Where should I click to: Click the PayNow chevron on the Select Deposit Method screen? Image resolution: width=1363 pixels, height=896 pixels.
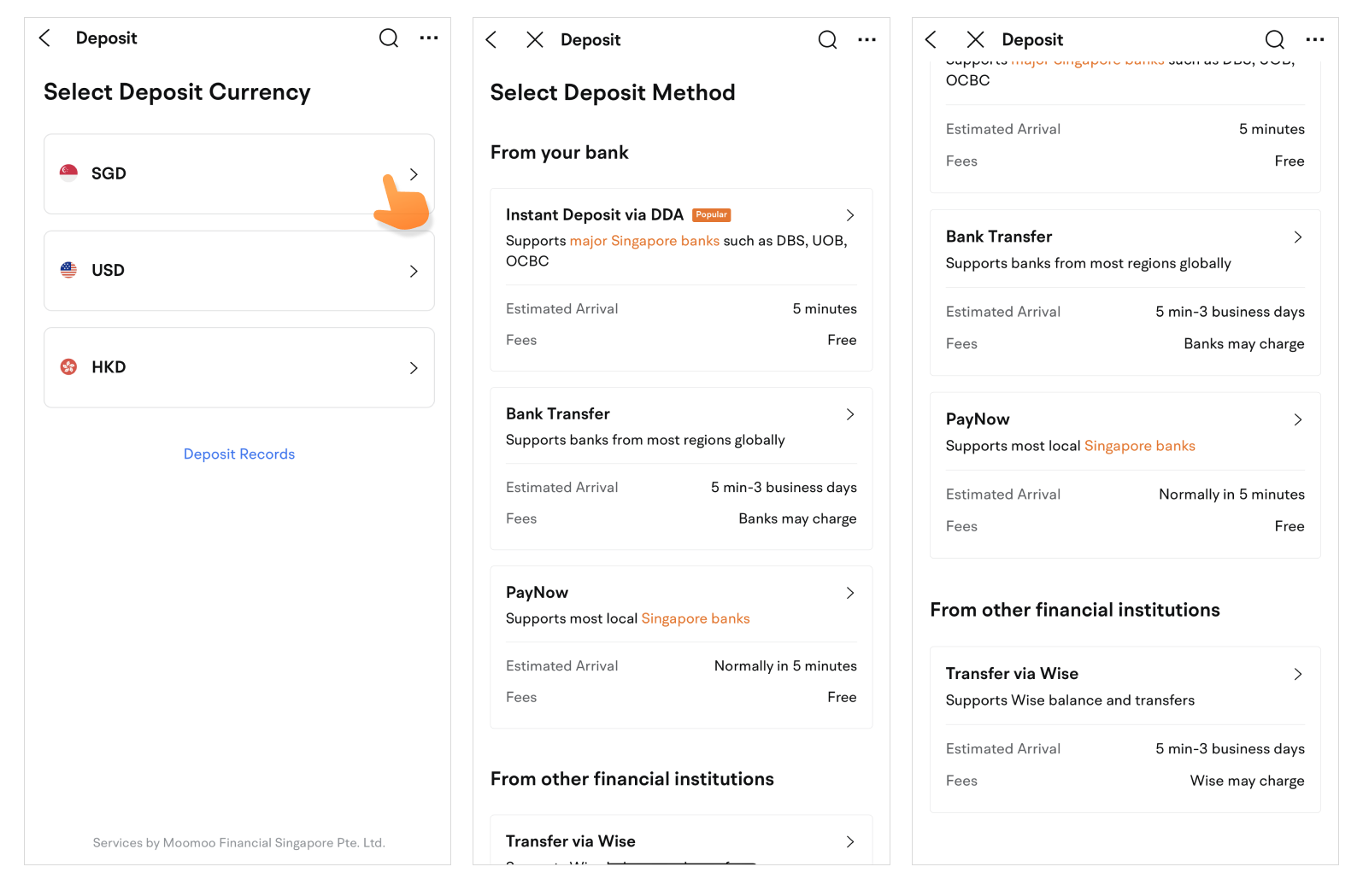(849, 593)
